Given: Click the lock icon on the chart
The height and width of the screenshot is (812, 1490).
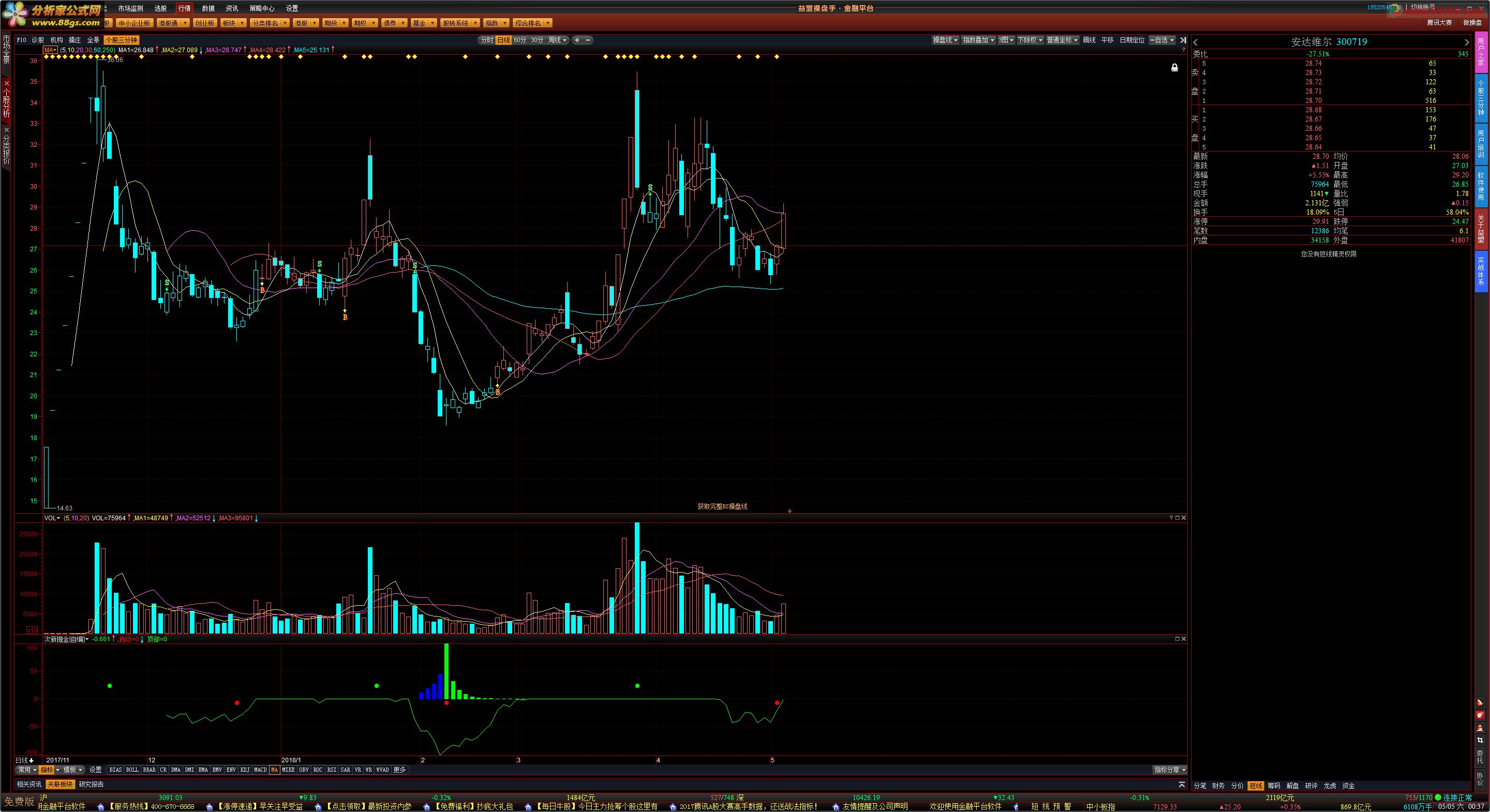Looking at the screenshot, I should point(1174,68).
